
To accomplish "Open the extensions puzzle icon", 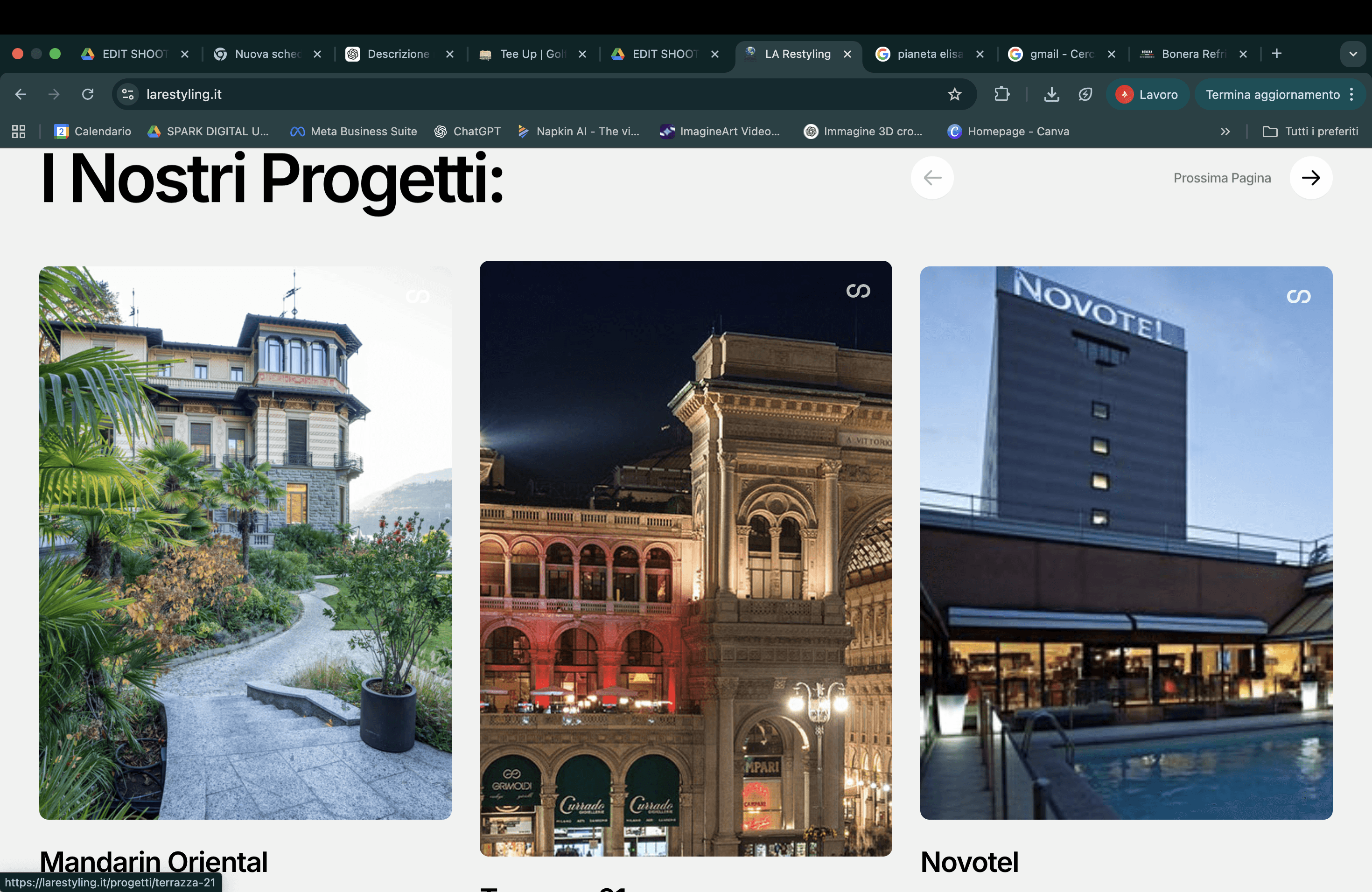I will click(1002, 94).
